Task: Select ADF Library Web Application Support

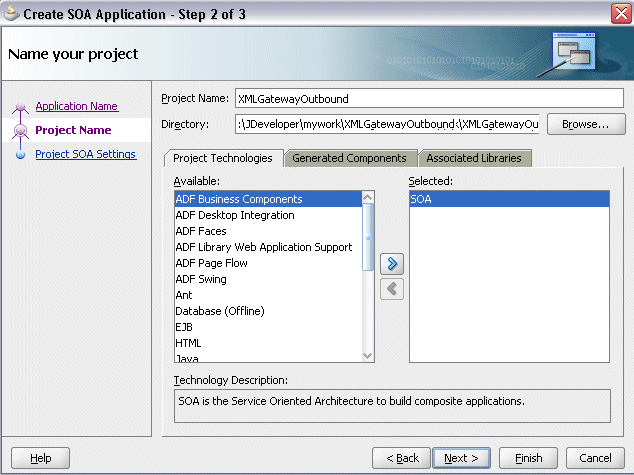Action: coord(268,247)
